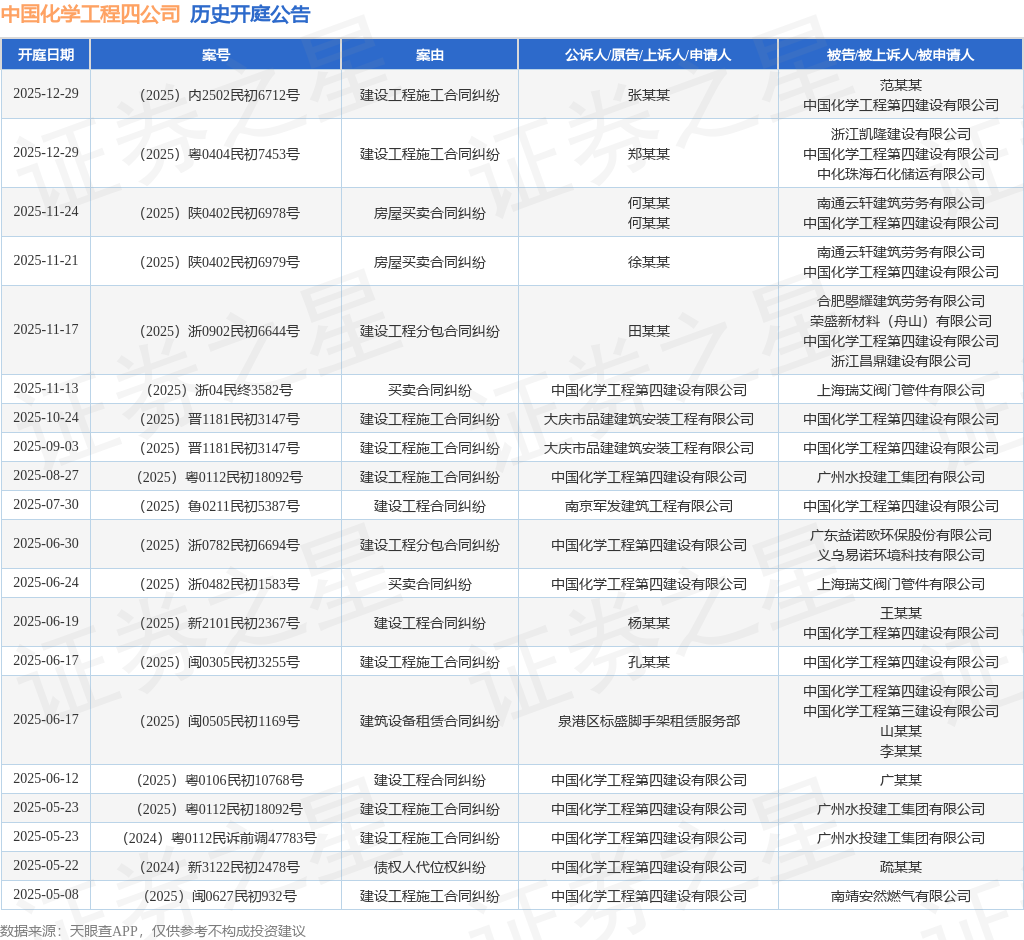The image size is (1024, 940).
Task: Click defendant 中国化学工程第三建设有限公司
Action: (x=901, y=711)
